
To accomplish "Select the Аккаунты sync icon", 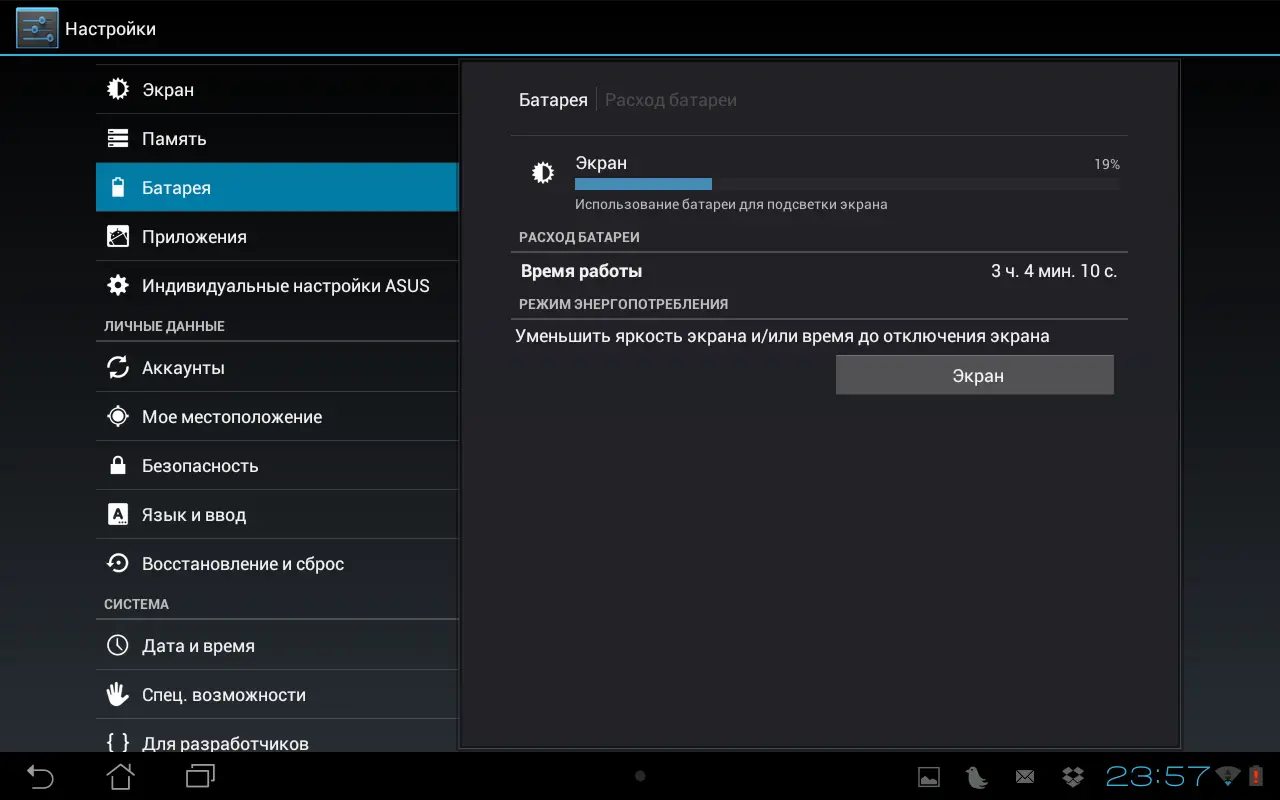I will pyautogui.click(x=118, y=367).
